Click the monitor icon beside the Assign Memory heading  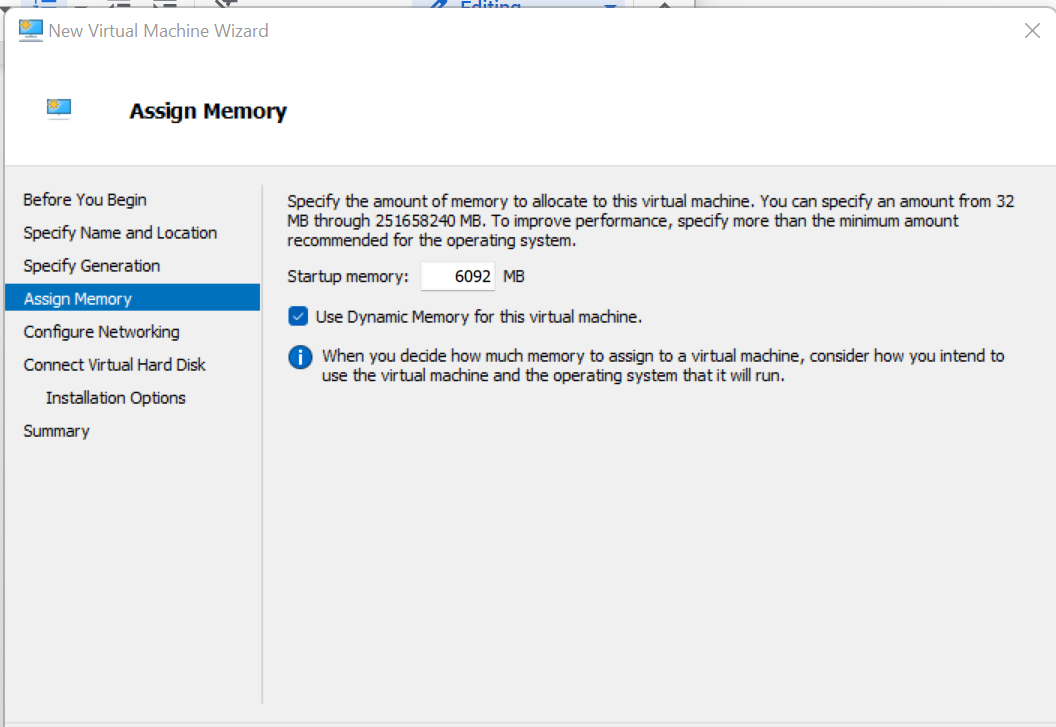point(59,109)
